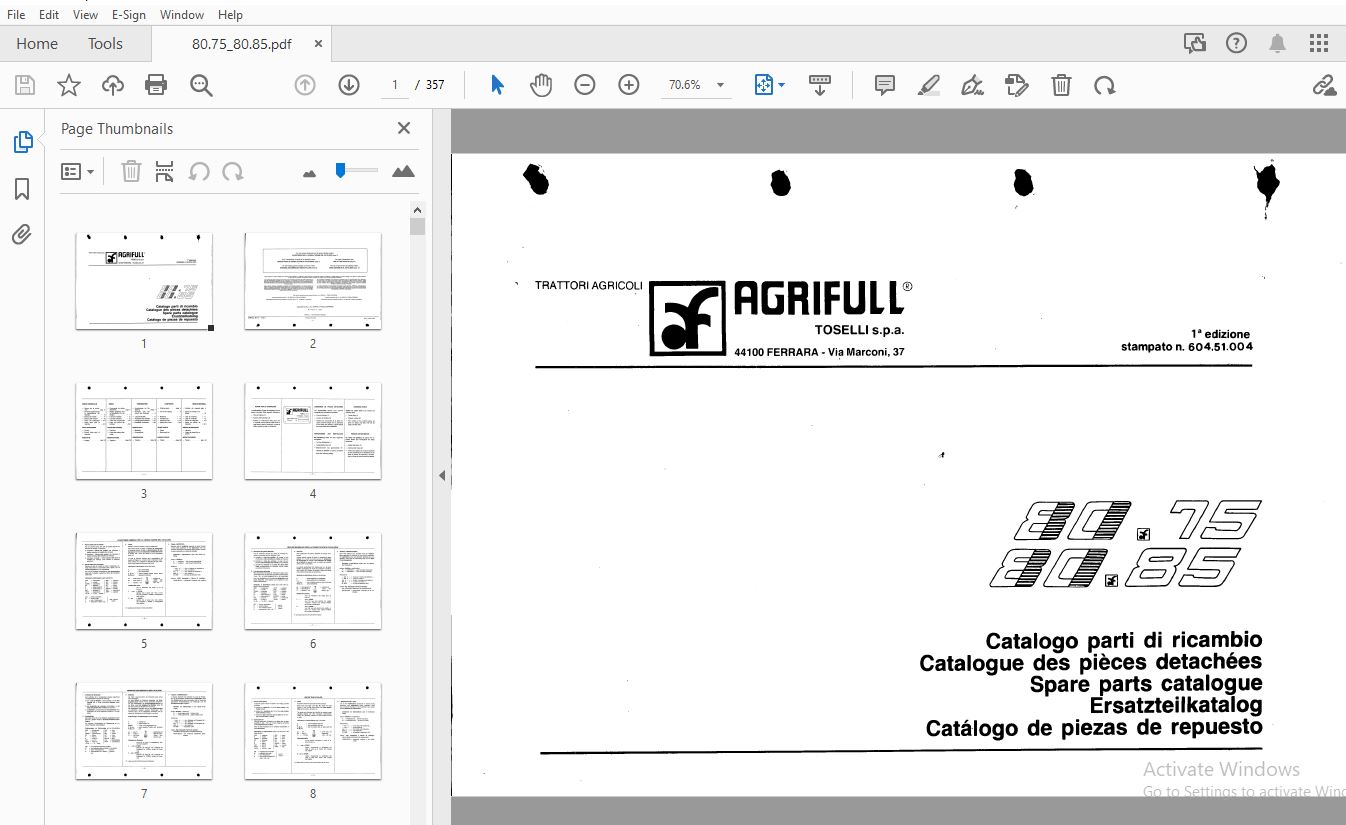Image resolution: width=1346 pixels, height=825 pixels.
Task: Zoom out with the minus button
Action: point(585,85)
